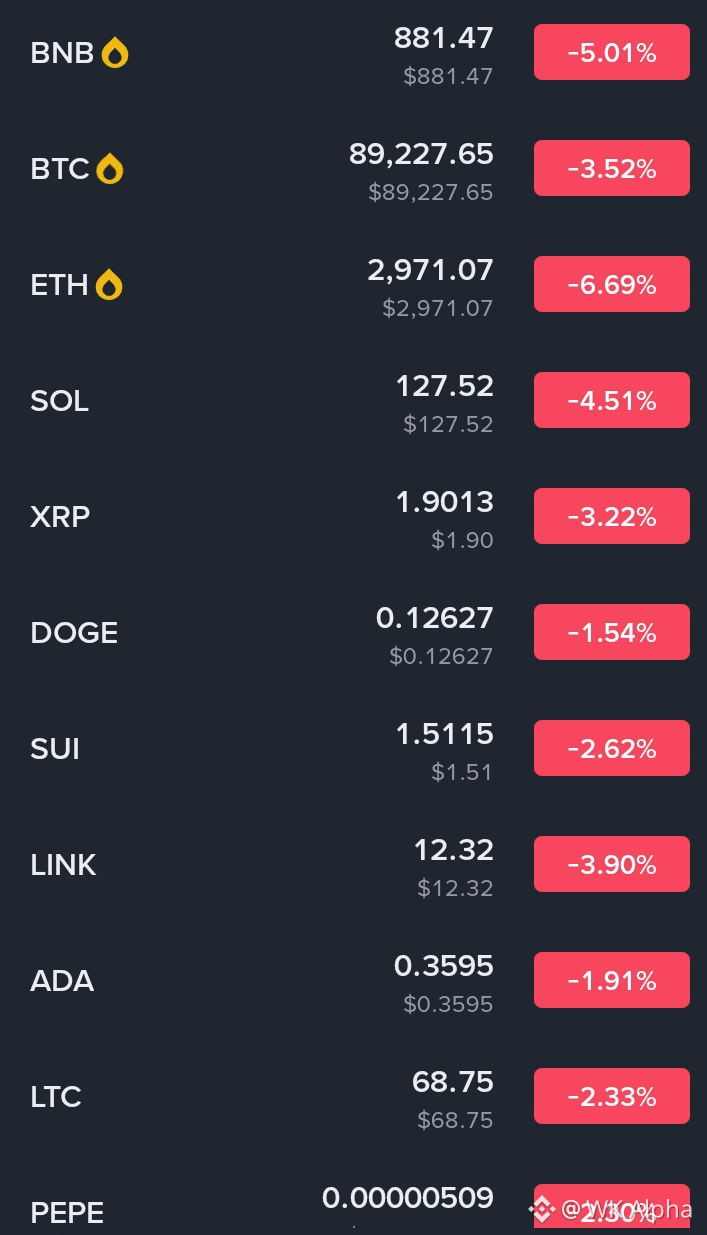Image resolution: width=707 pixels, height=1235 pixels.
Task: Tap ADA's -1.91% change badge
Action: tap(611, 980)
